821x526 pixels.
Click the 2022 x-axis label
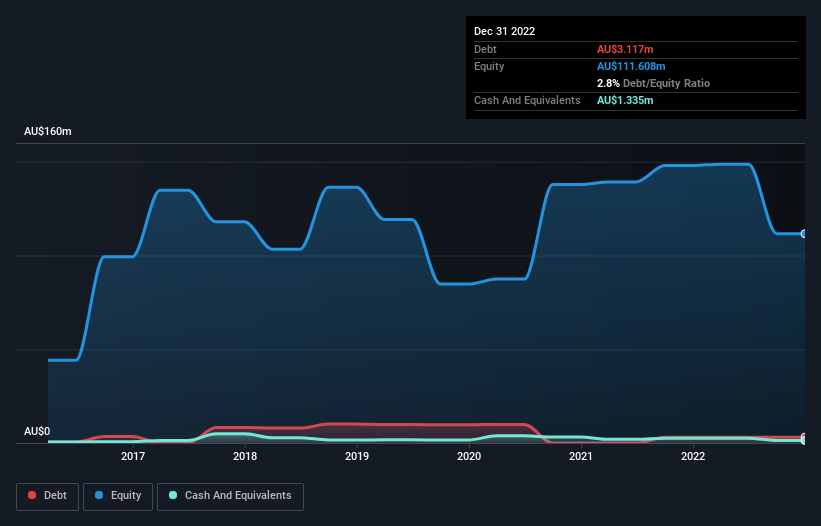click(x=693, y=456)
